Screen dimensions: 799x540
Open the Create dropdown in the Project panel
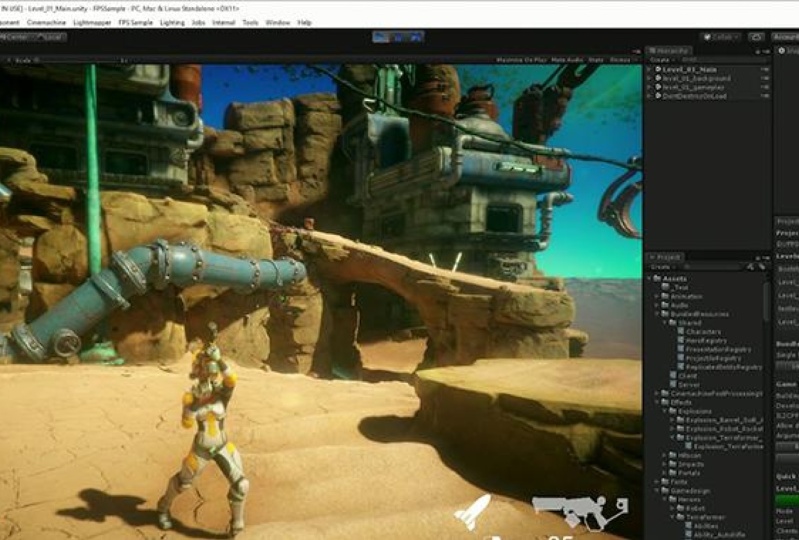(661, 266)
